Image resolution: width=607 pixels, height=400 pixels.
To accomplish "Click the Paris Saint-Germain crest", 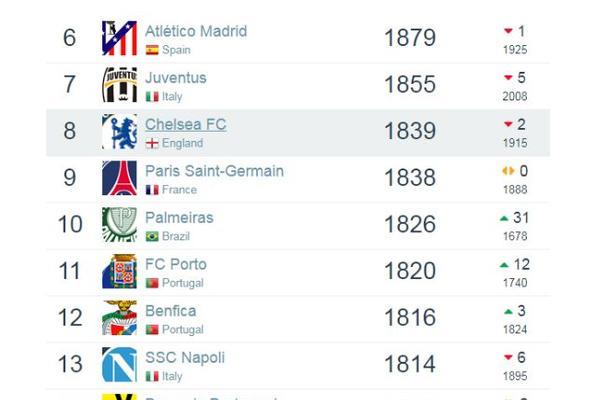I will tap(119, 178).
